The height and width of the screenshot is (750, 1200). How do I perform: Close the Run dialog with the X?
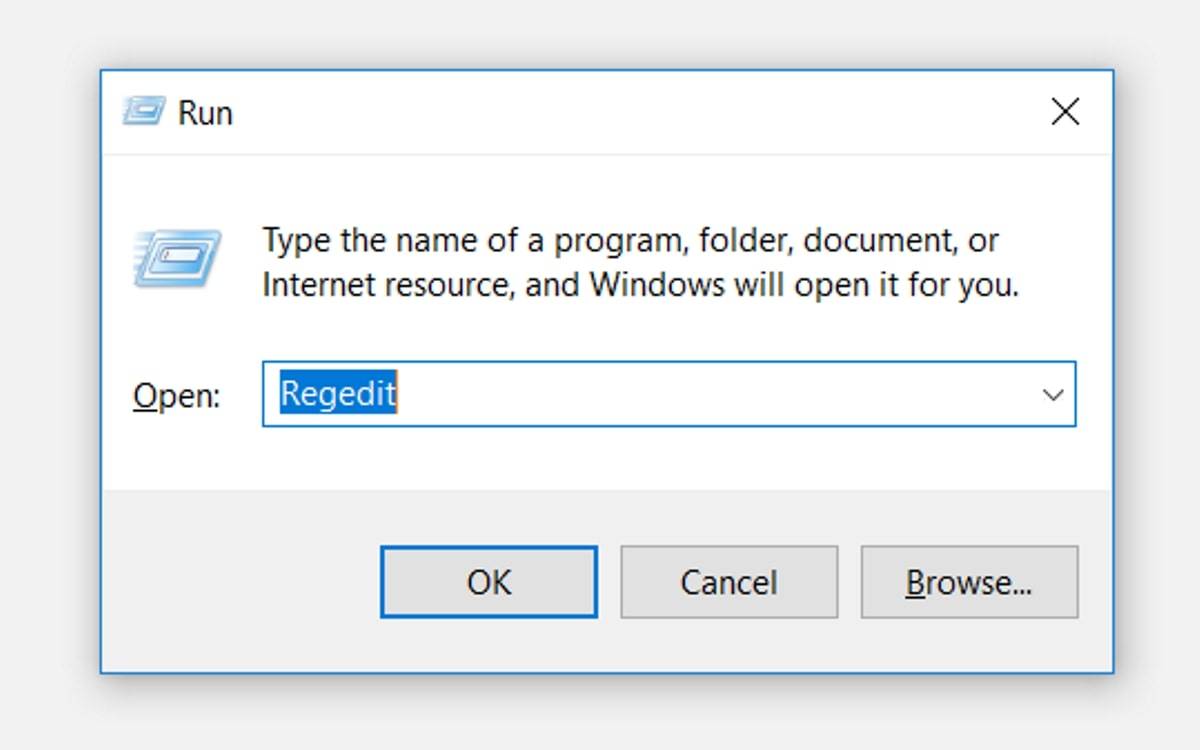(1065, 112)
